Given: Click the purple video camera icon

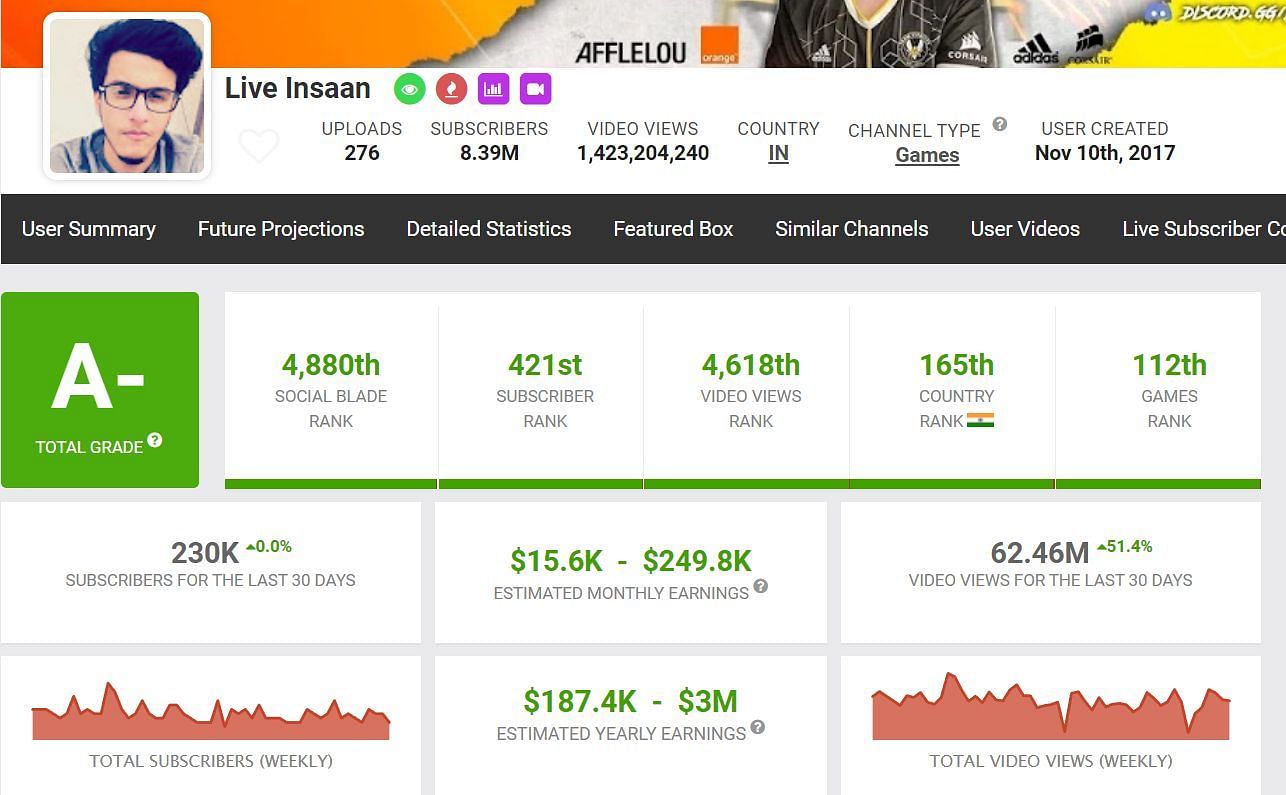Looking at the screenshot, I should click(535, 89).
